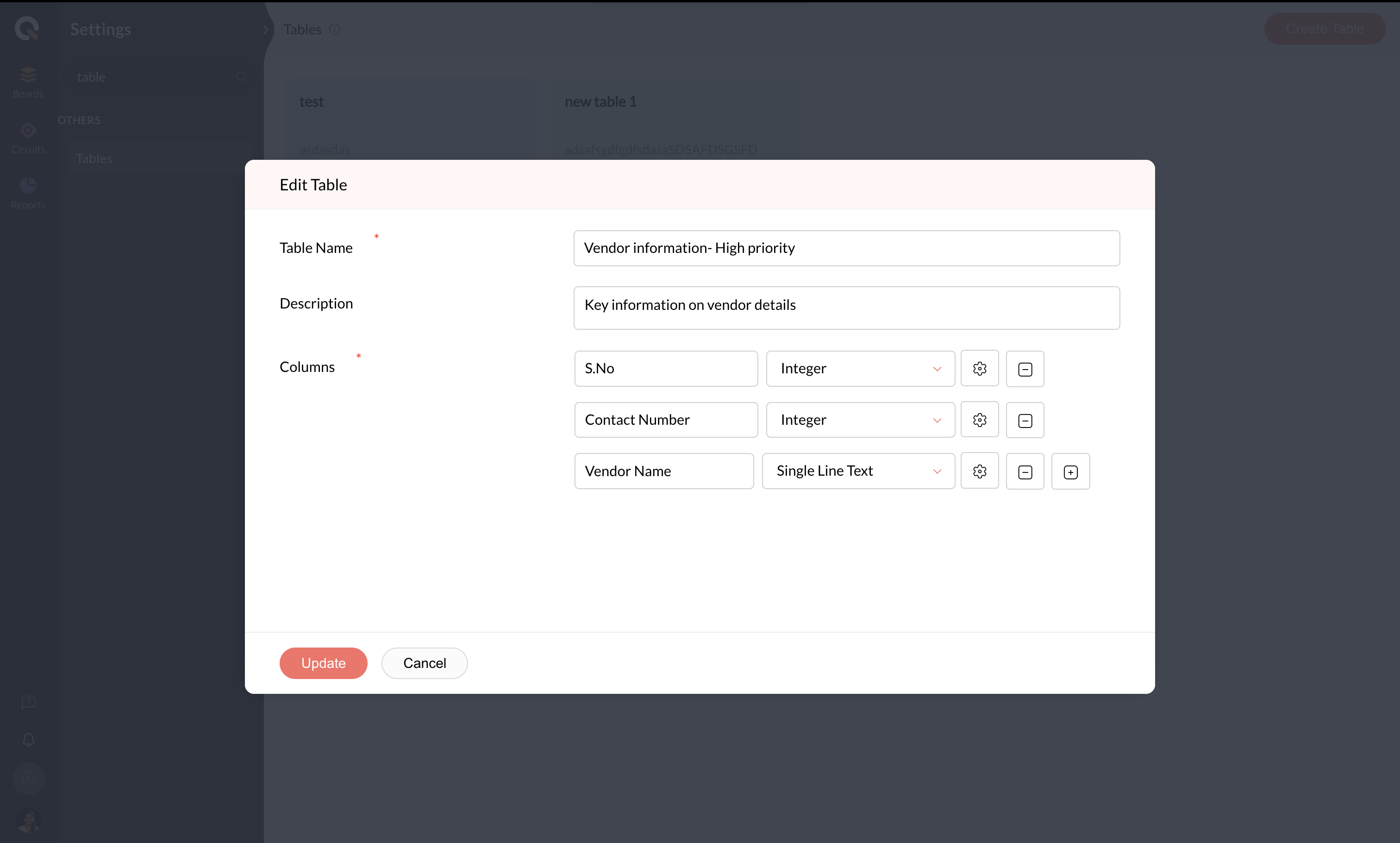Select Tables in the settings menu

pyautogui.click(x=94, y=158)
